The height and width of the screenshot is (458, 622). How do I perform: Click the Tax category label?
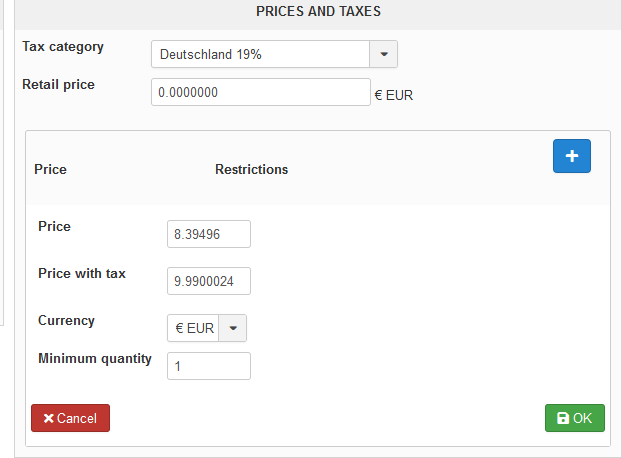[63, 47]
